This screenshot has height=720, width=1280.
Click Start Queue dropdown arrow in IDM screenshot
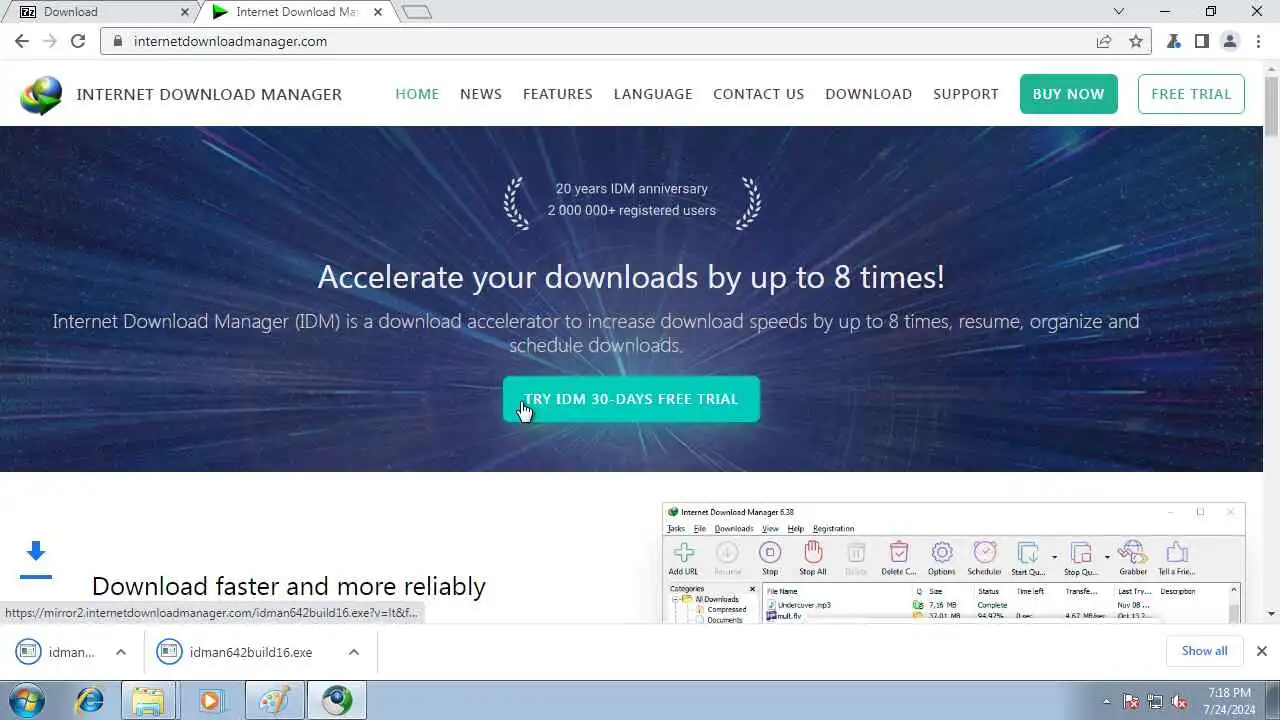click(x=1054, y=557)
